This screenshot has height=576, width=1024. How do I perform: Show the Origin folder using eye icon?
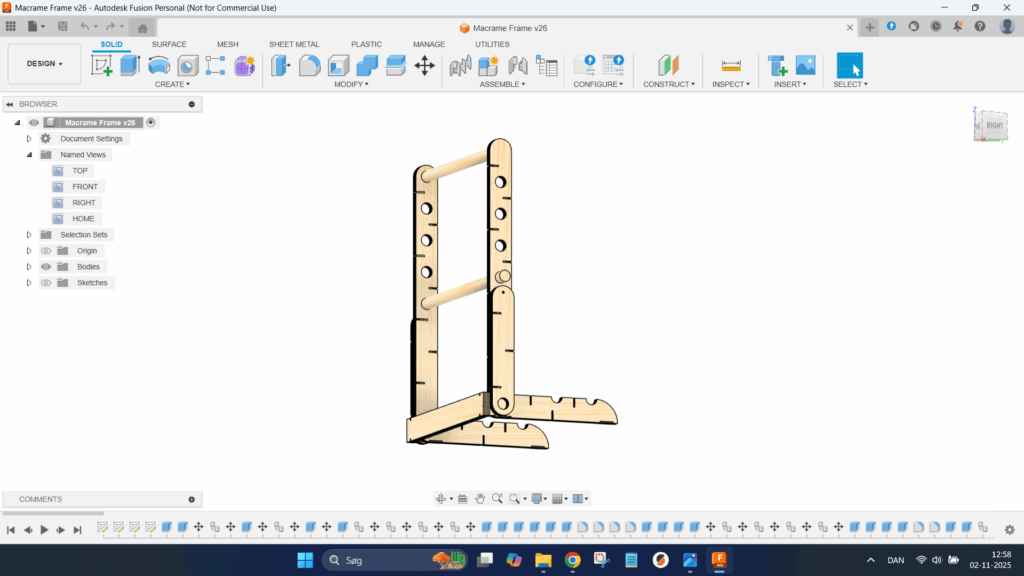pos(46,251)
